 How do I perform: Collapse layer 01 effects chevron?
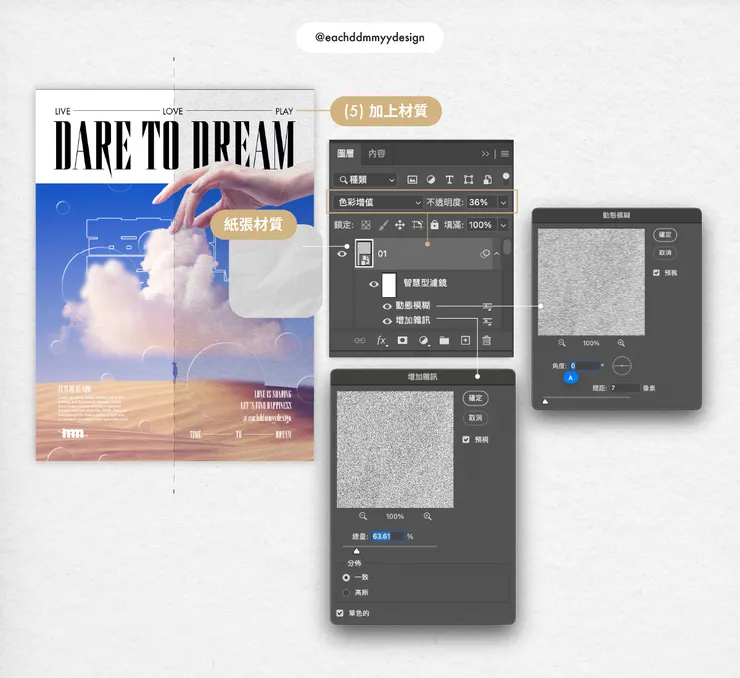(x=496, y=254)
